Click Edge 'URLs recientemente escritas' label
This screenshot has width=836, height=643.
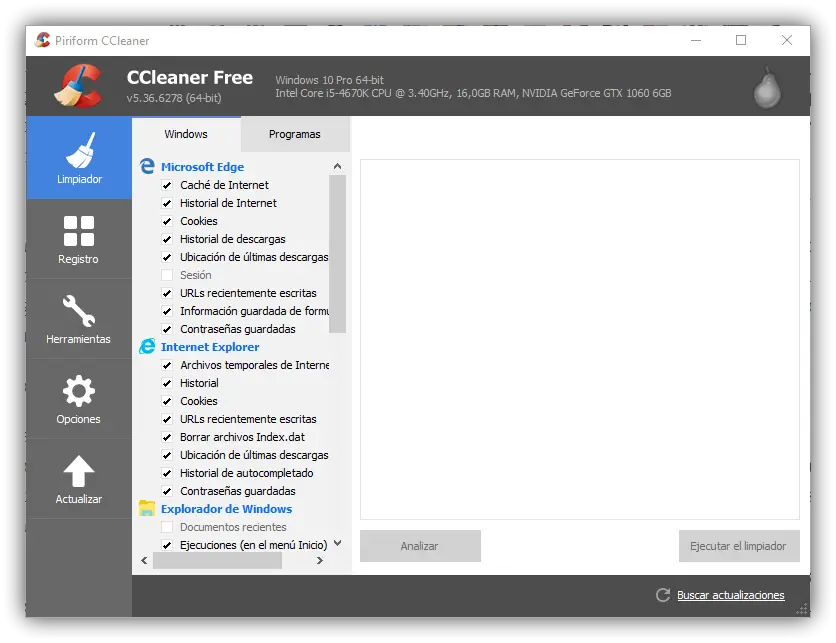click(248, 293)
